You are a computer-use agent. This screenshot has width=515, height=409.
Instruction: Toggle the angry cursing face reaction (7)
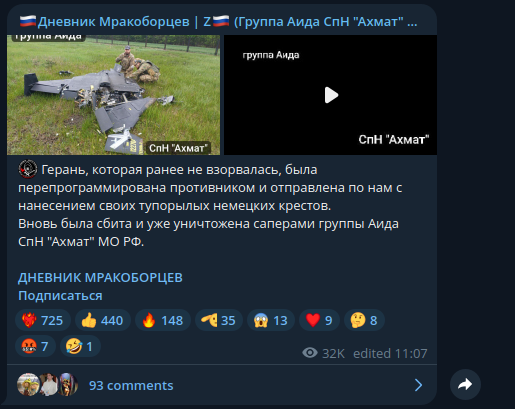(x=35, y=346)
